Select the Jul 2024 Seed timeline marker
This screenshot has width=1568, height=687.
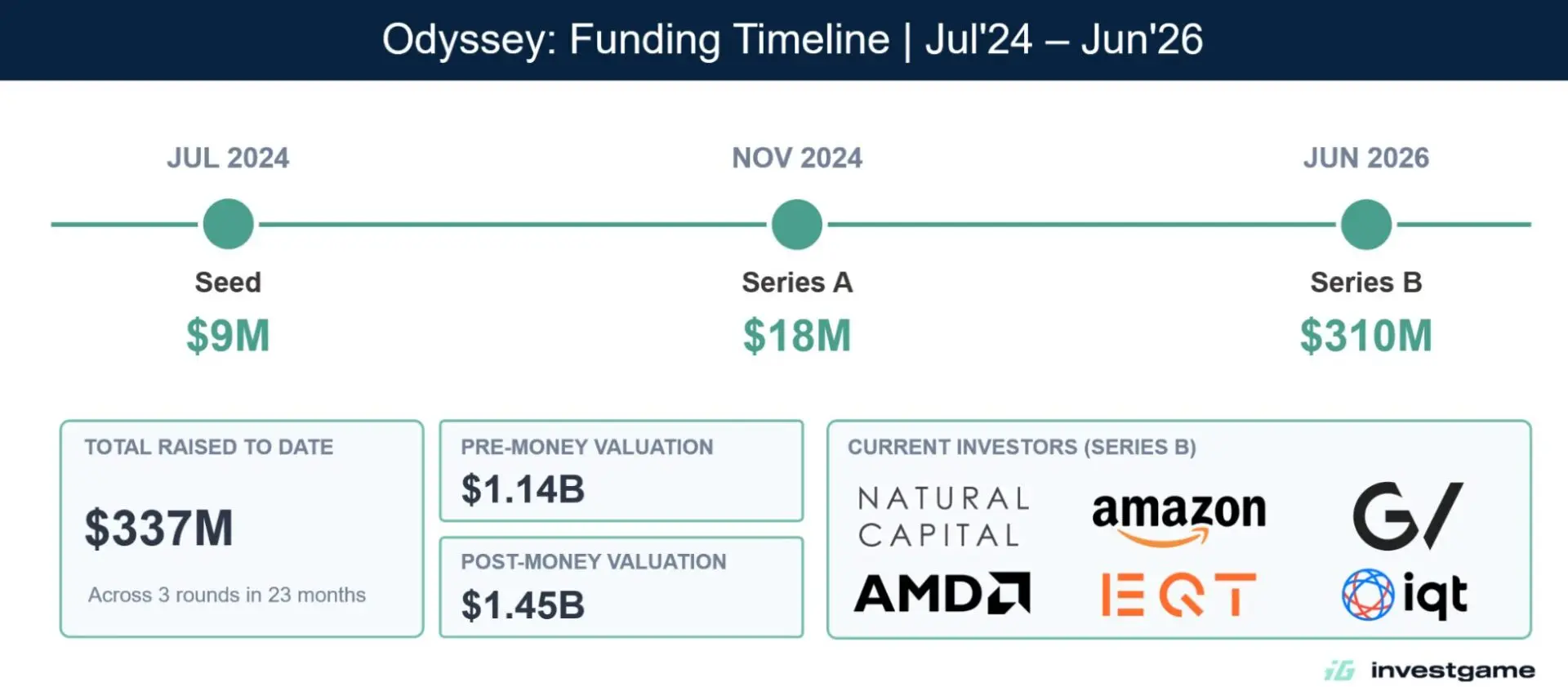click(x=228, y=224)
